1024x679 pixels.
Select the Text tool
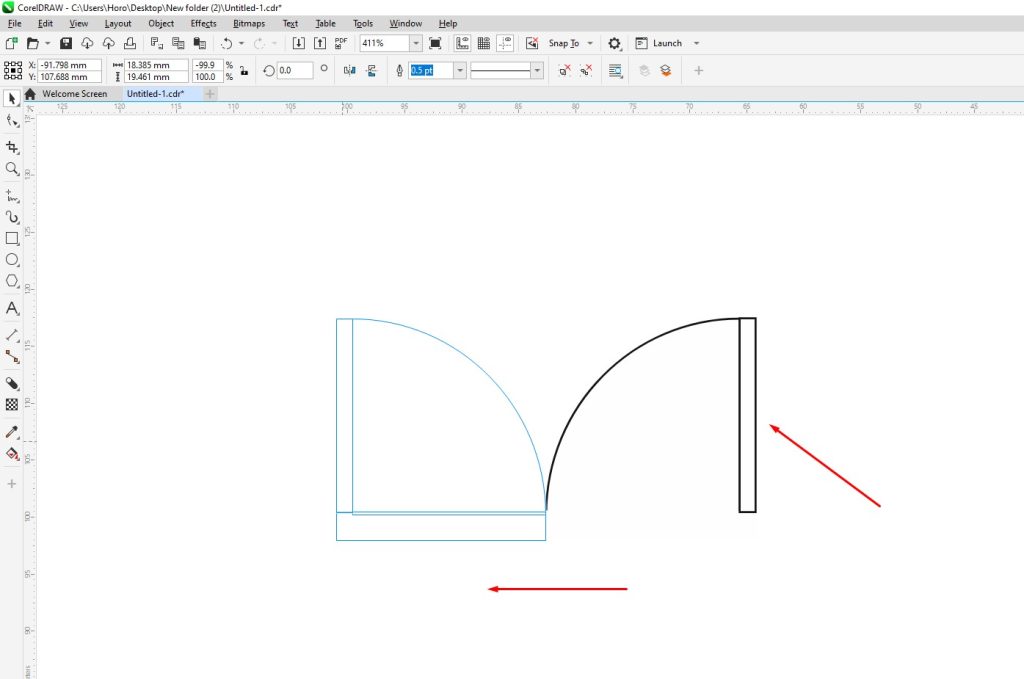(12, 309)
